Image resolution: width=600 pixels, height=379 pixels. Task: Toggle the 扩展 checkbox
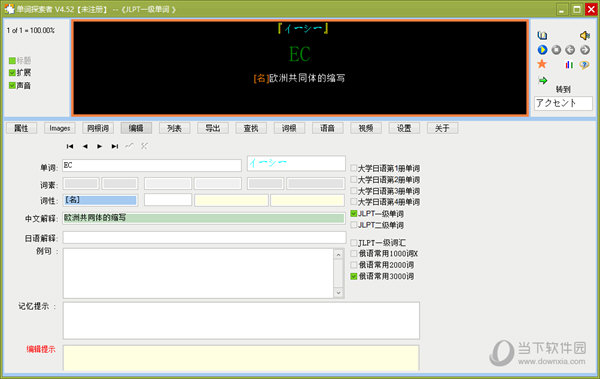pyautogui.click(x=12, y=73)
